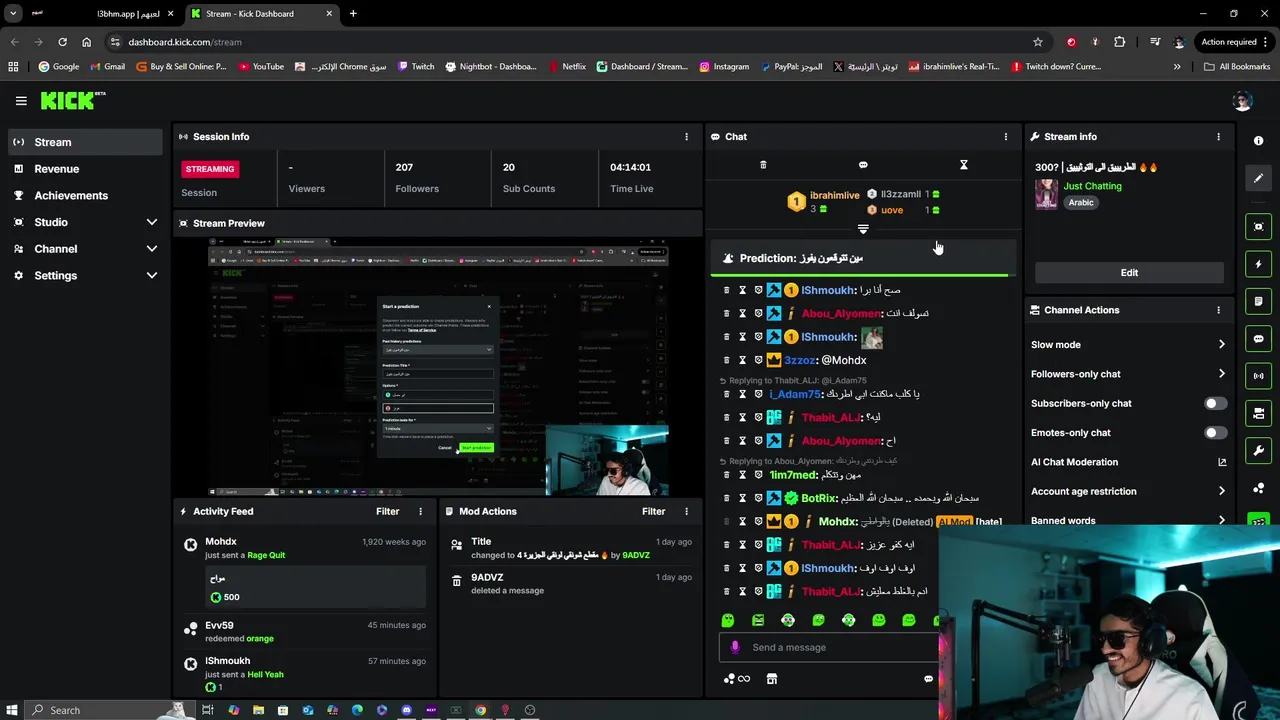Click the pencil edit icon in right rail

(x=1259, y=178)
